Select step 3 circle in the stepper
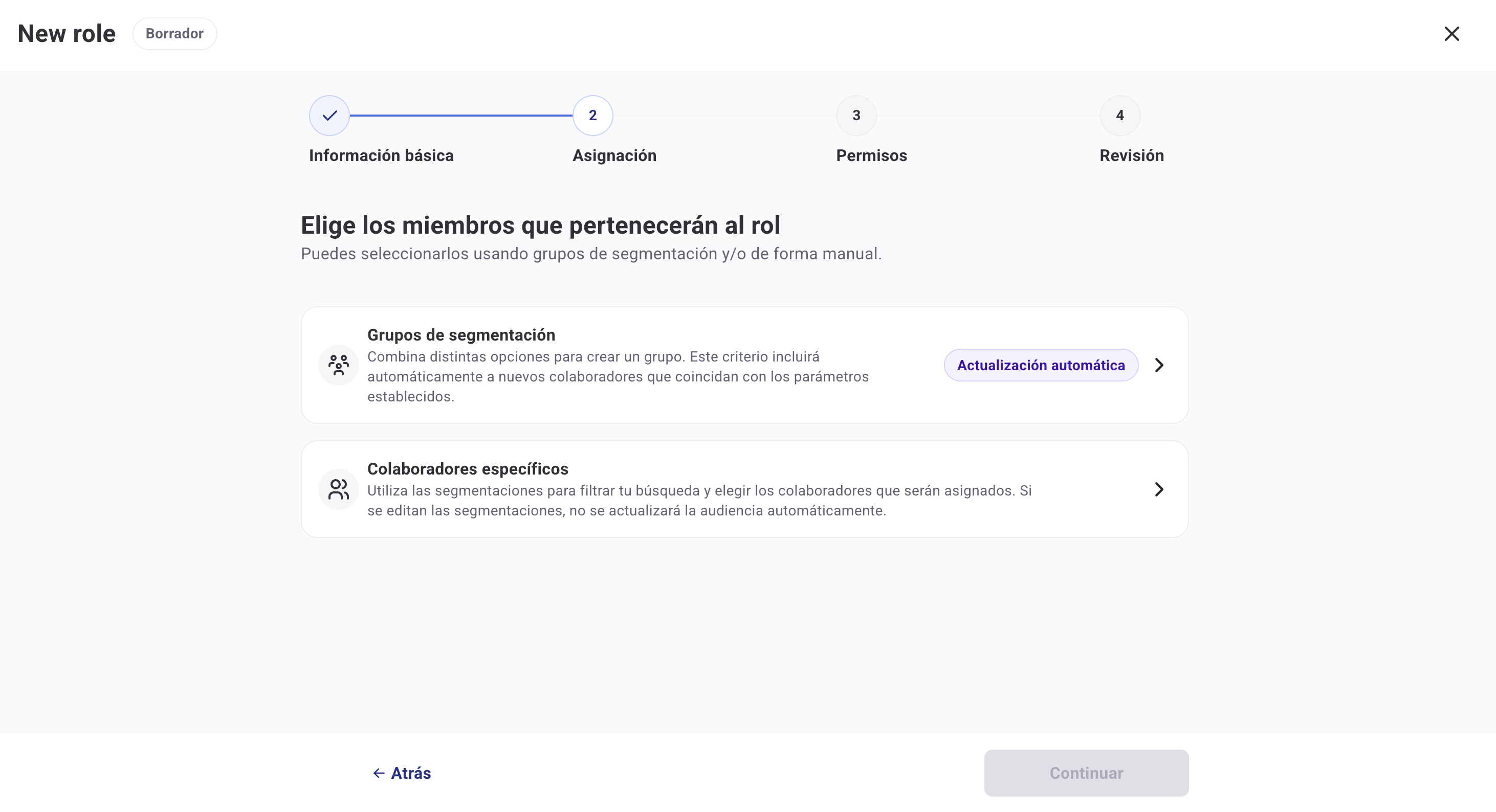1496x812 pixels. [x=856, y=116]
